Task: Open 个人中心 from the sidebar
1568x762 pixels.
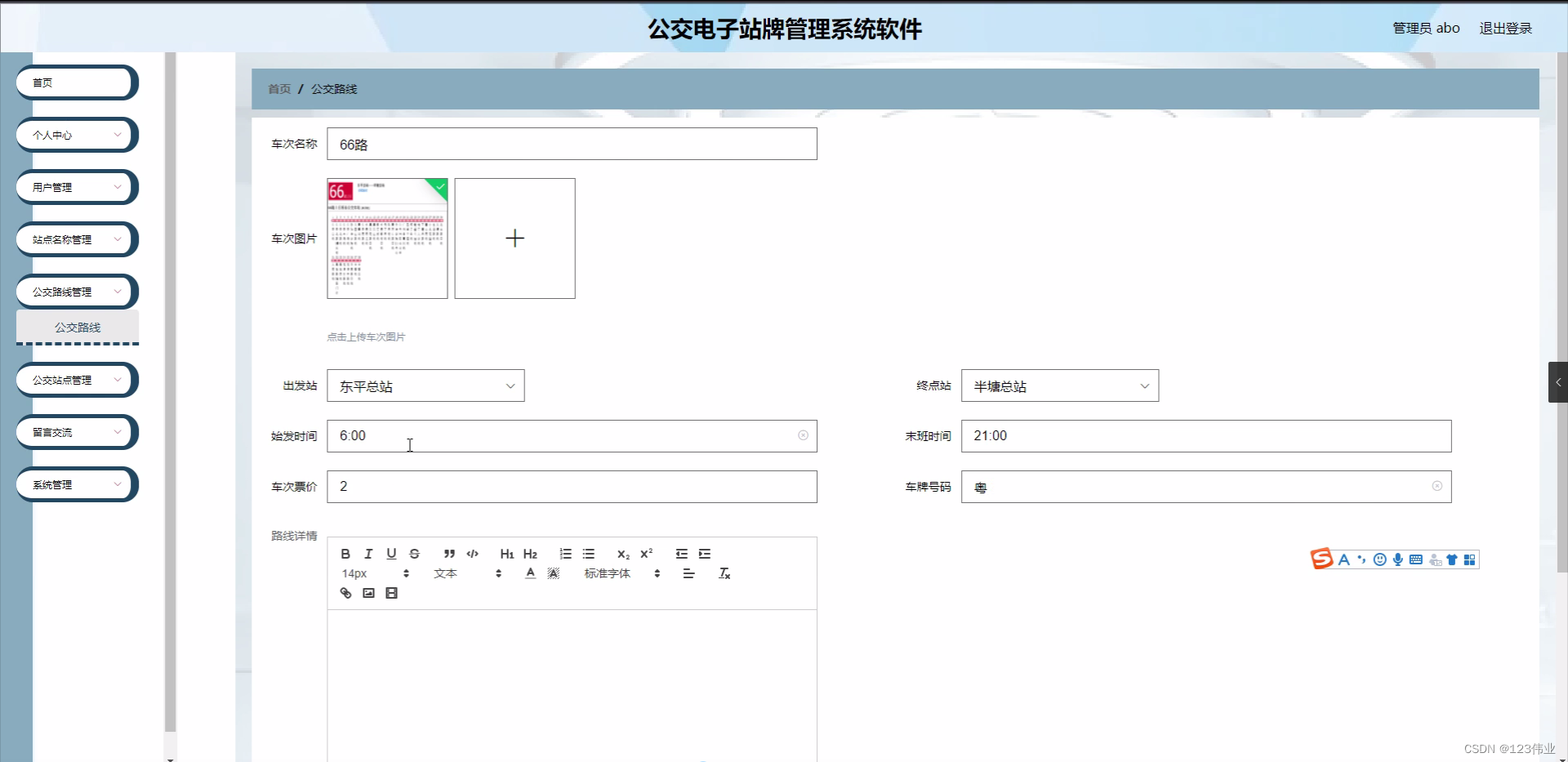Action: click(76, 135)
